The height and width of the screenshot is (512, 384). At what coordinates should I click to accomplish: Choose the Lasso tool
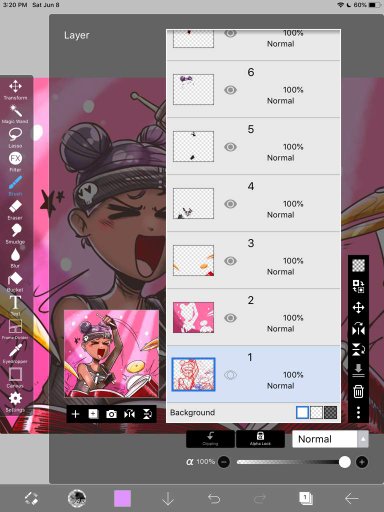[15, 138]
